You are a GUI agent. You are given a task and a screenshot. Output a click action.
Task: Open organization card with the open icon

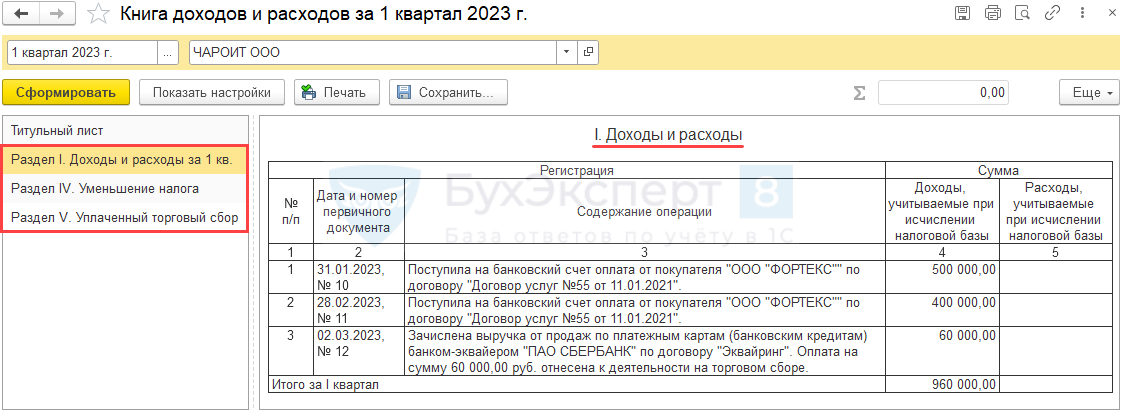(x=588, y=52)
